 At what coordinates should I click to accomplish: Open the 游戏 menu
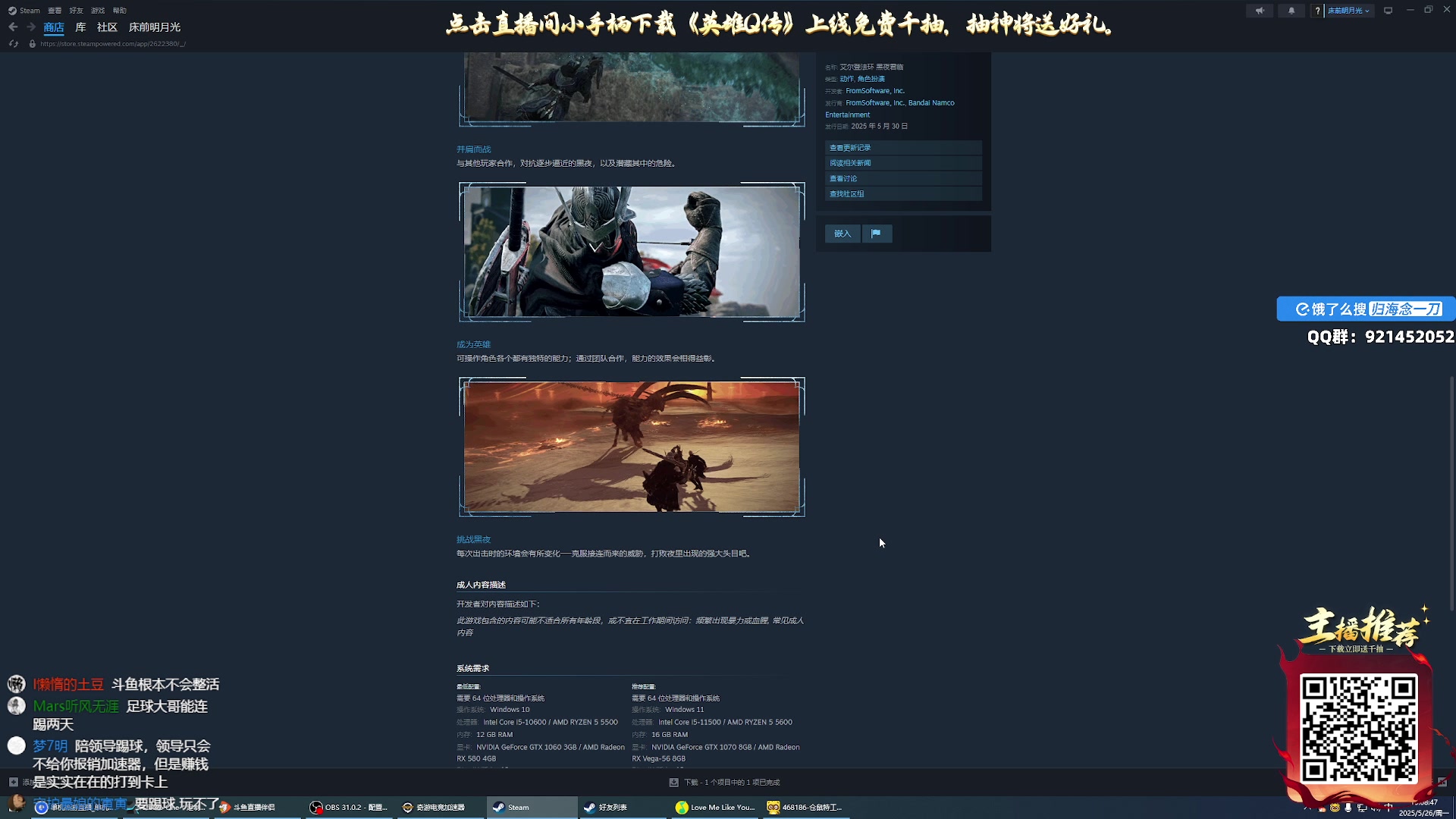click(98, 11)
